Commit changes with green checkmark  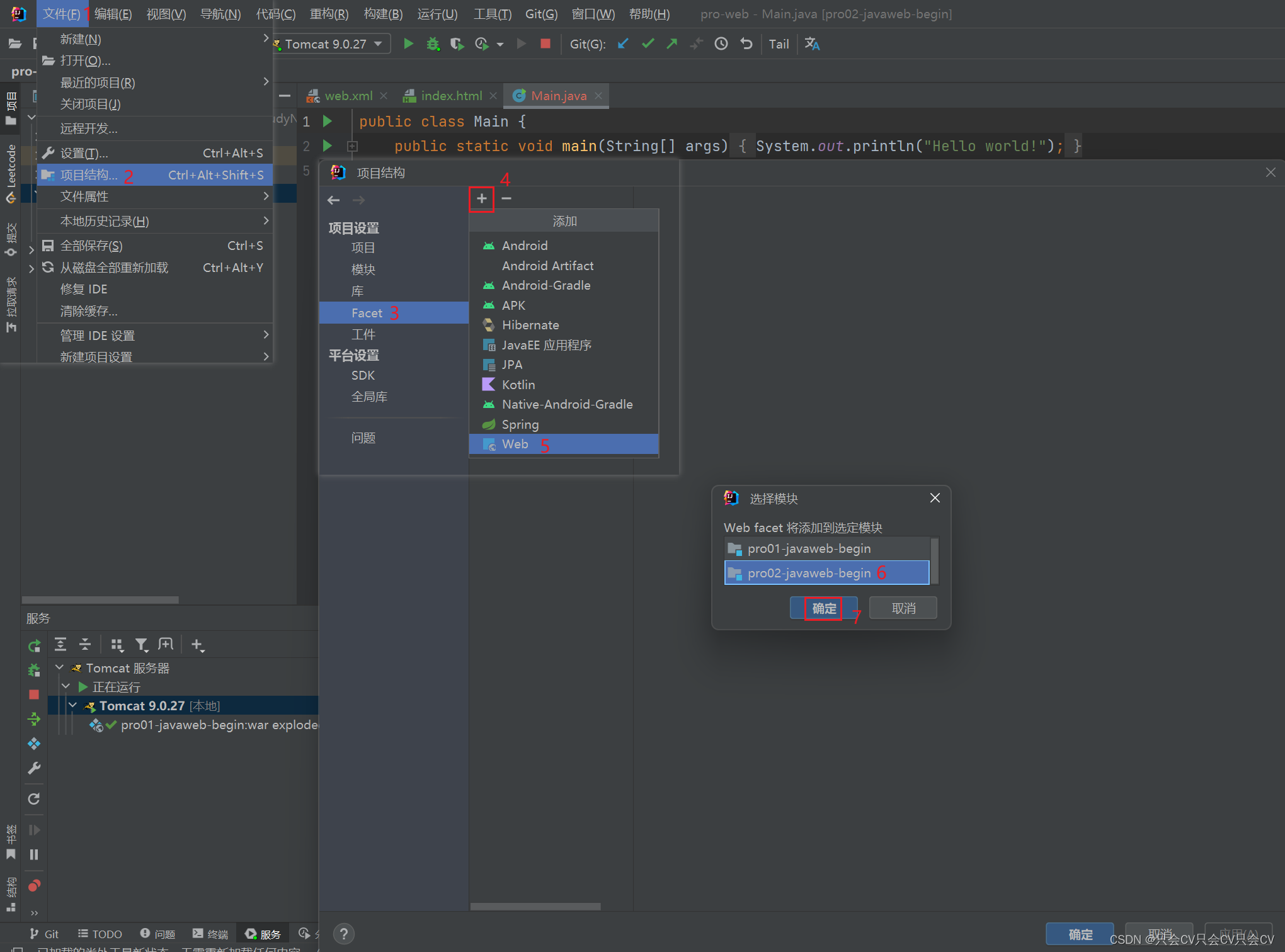tap(648, 43)
